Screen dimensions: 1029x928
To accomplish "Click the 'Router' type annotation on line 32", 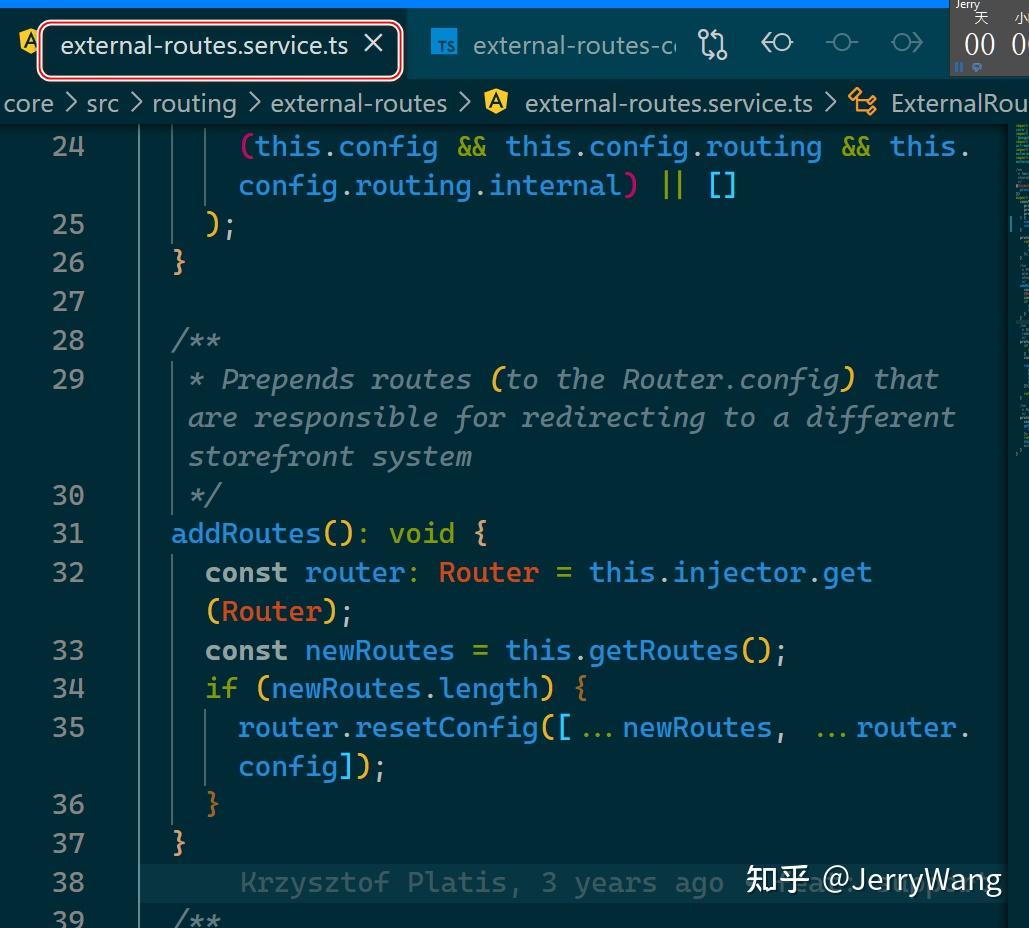I will [x=488, y=573].
